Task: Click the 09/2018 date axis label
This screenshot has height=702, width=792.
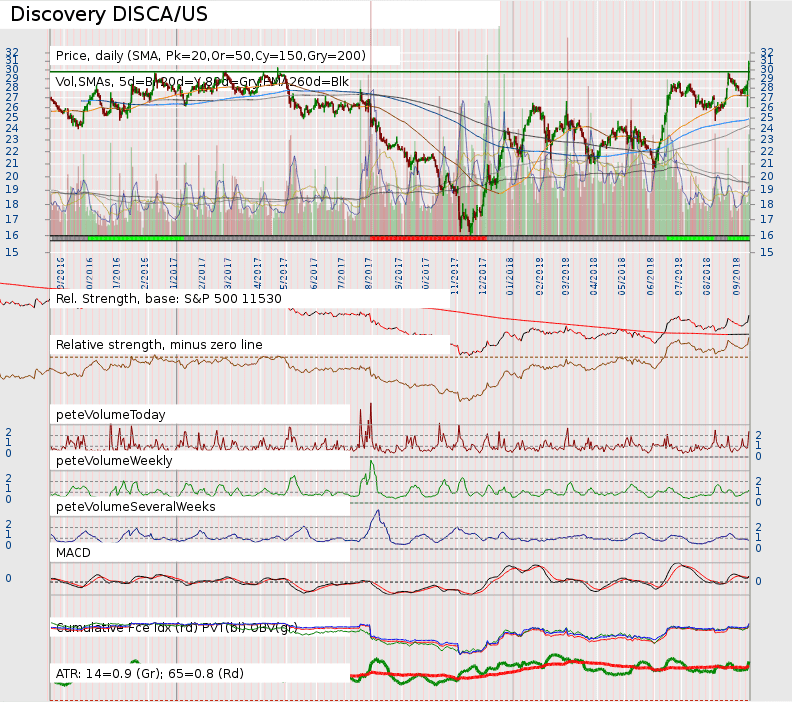Action: coord(736,276)
